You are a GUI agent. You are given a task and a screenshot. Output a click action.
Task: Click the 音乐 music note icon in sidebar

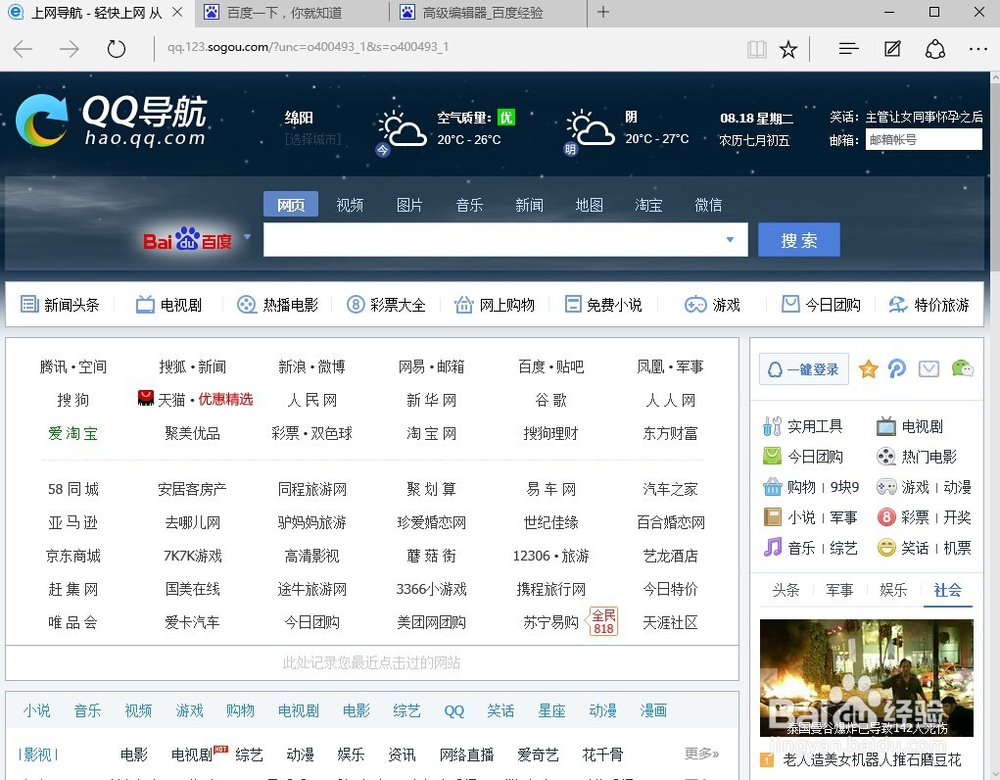(772, 547)
